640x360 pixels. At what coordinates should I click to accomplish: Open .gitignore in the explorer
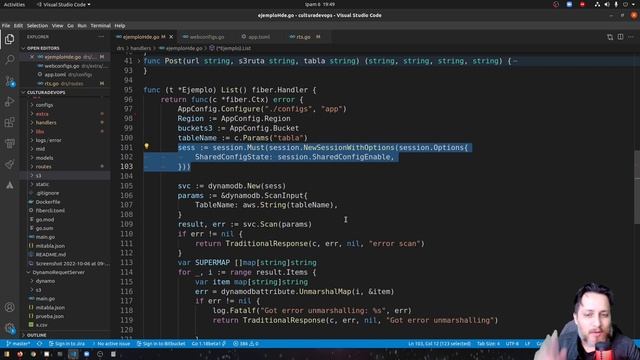(x=47, y=193)
